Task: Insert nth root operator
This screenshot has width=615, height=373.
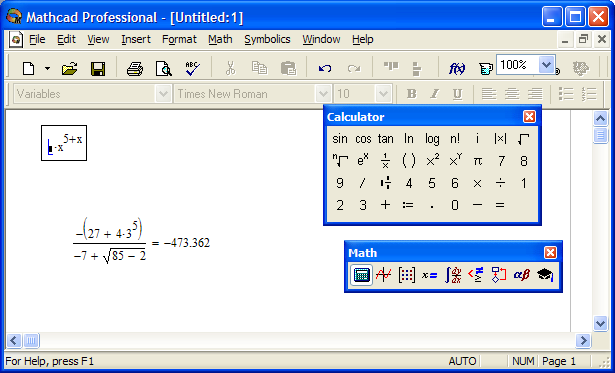Action: tap(340, 161)
